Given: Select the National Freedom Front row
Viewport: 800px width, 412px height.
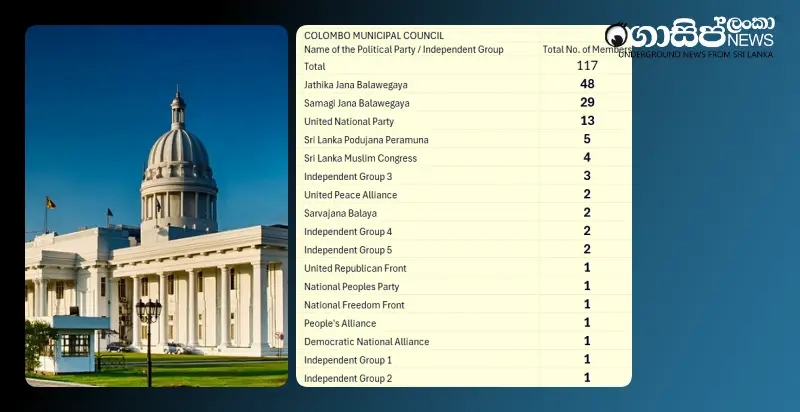Looking at the screenshot, I should point(353,305).
